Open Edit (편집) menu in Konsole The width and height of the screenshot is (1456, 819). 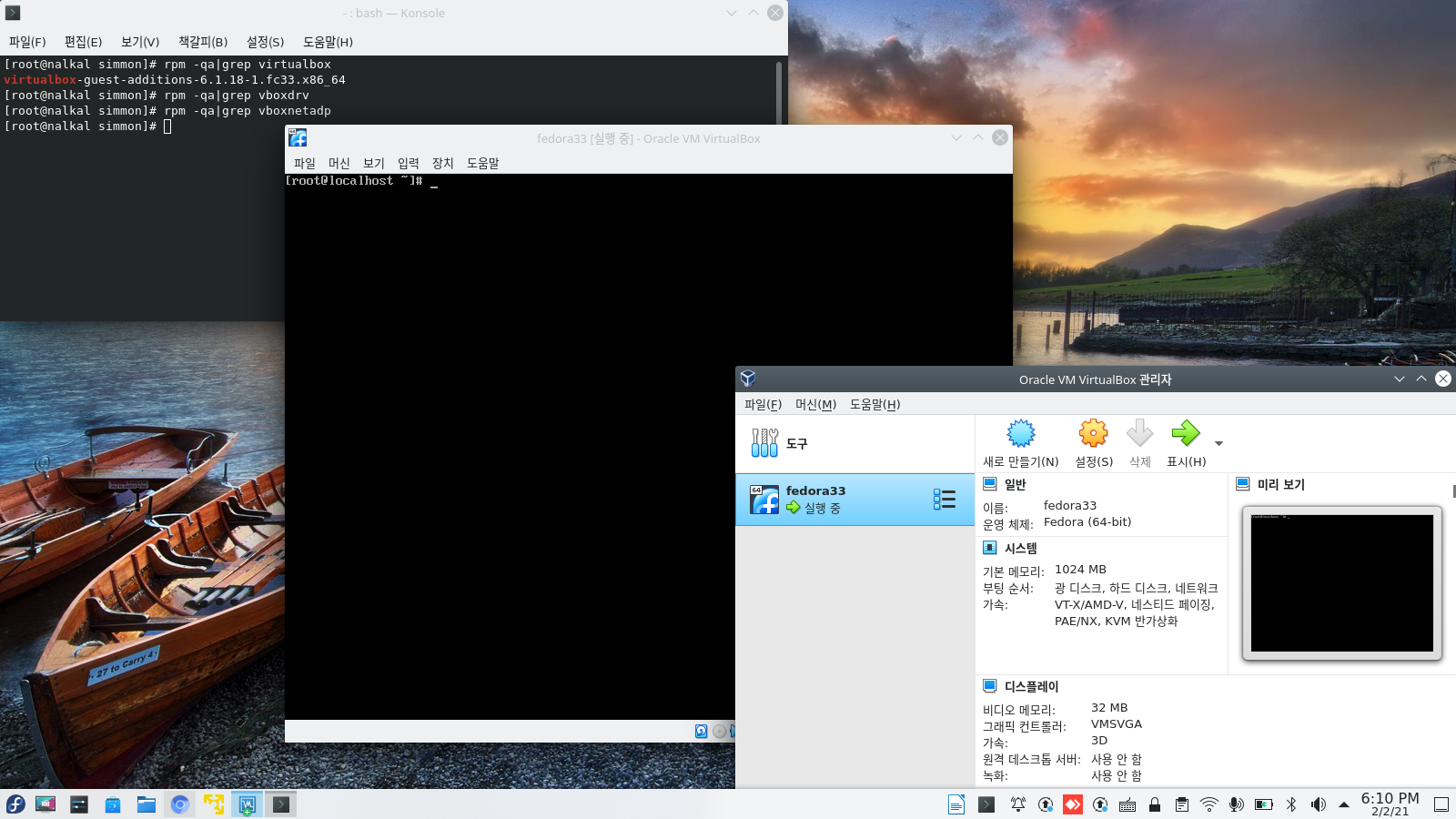[83, 42]
